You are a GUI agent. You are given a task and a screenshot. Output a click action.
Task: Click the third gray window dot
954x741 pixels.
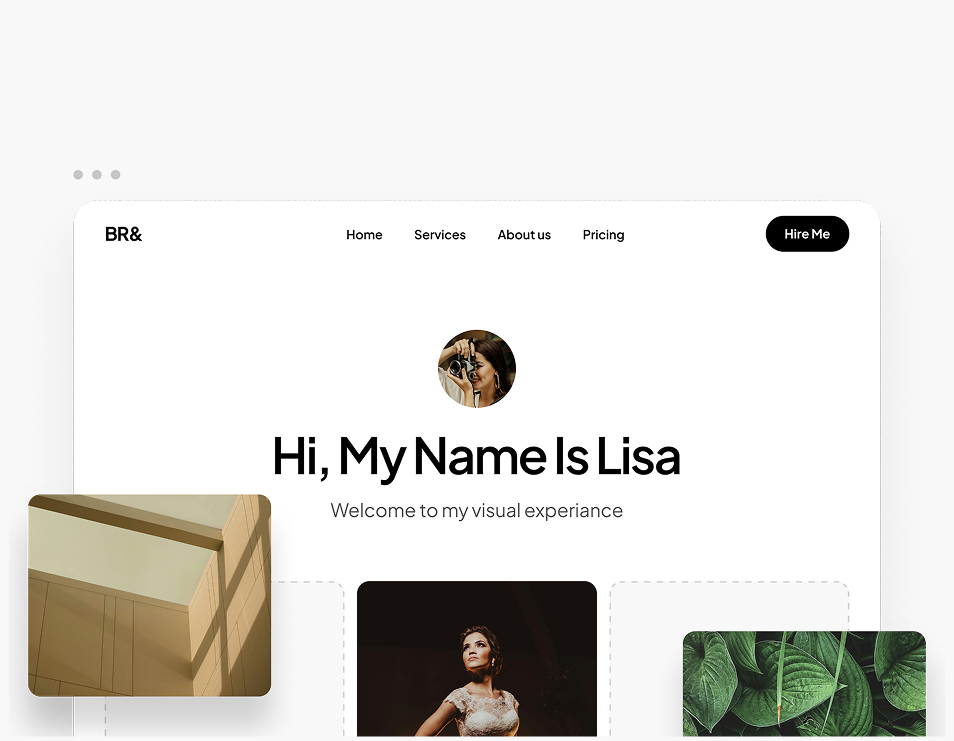tap(116, 175)
